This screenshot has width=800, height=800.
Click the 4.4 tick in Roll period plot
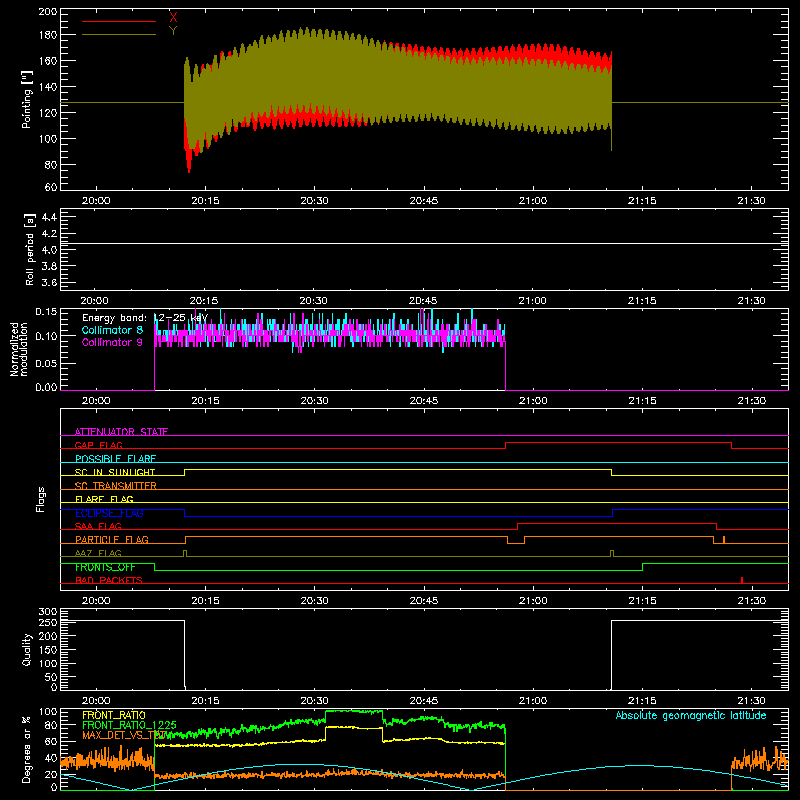(49, 218)
